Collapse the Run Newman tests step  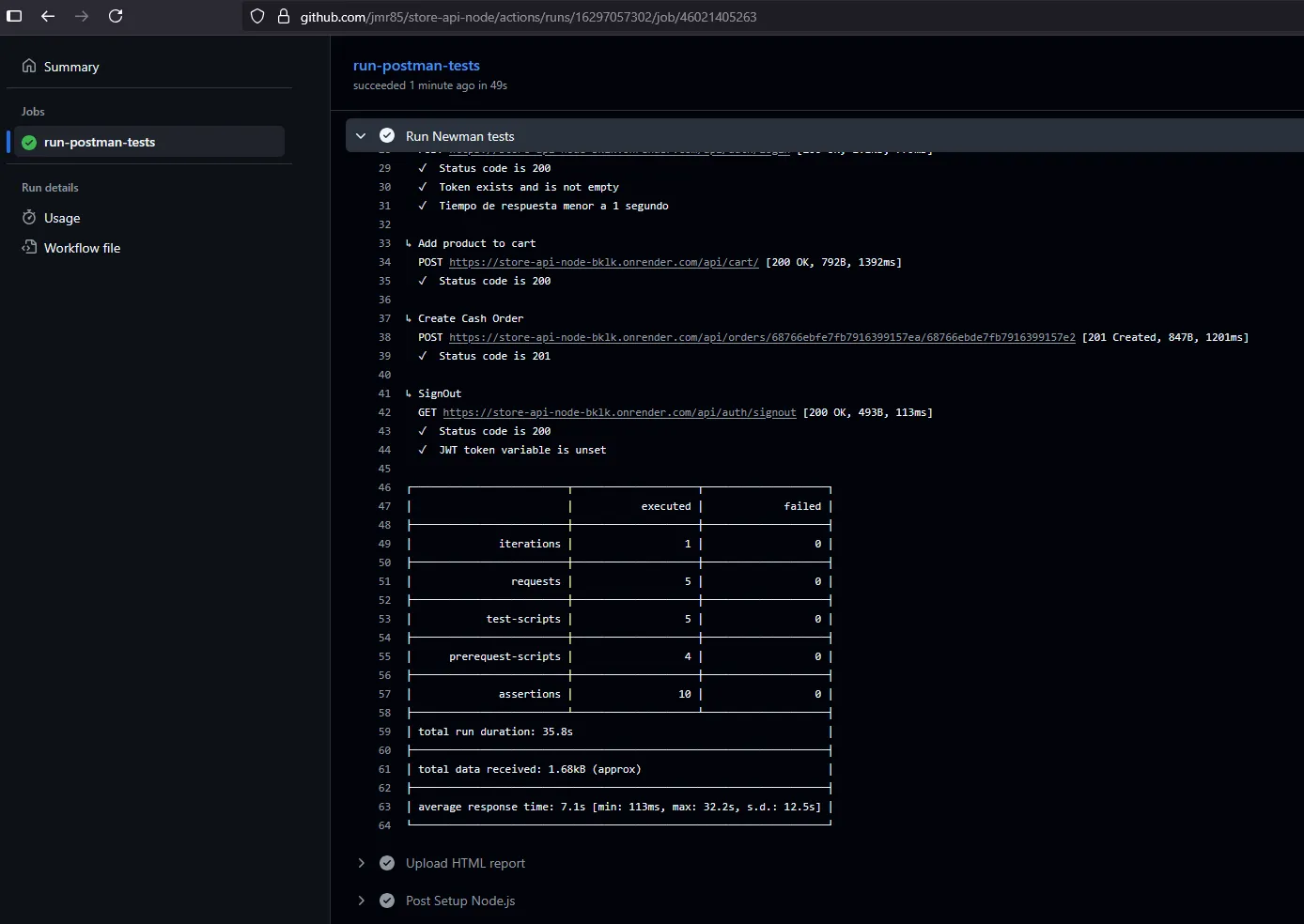[x=361, y=136]
